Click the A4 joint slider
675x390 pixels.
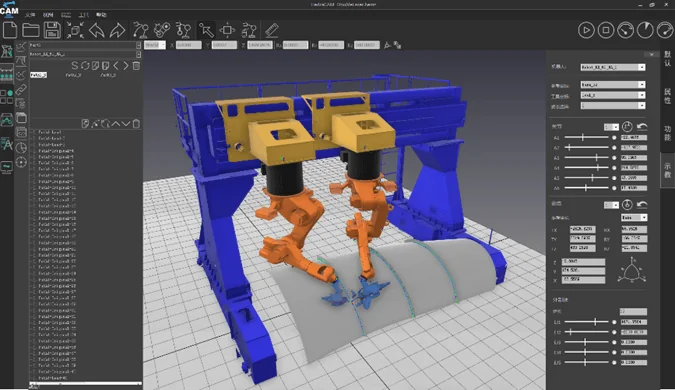click(x=586, y=168)
